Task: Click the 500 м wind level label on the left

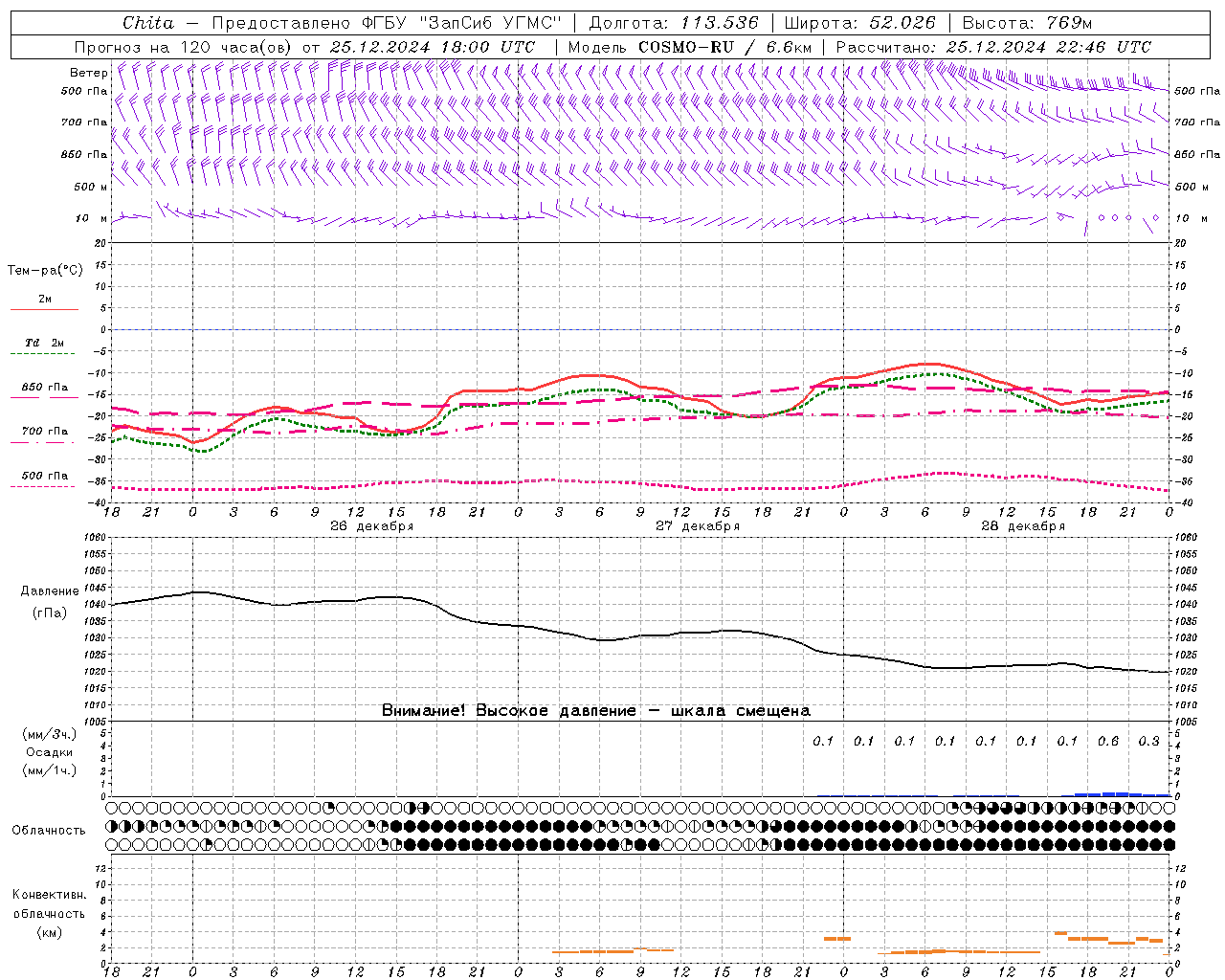Action: tap(91, 187)
